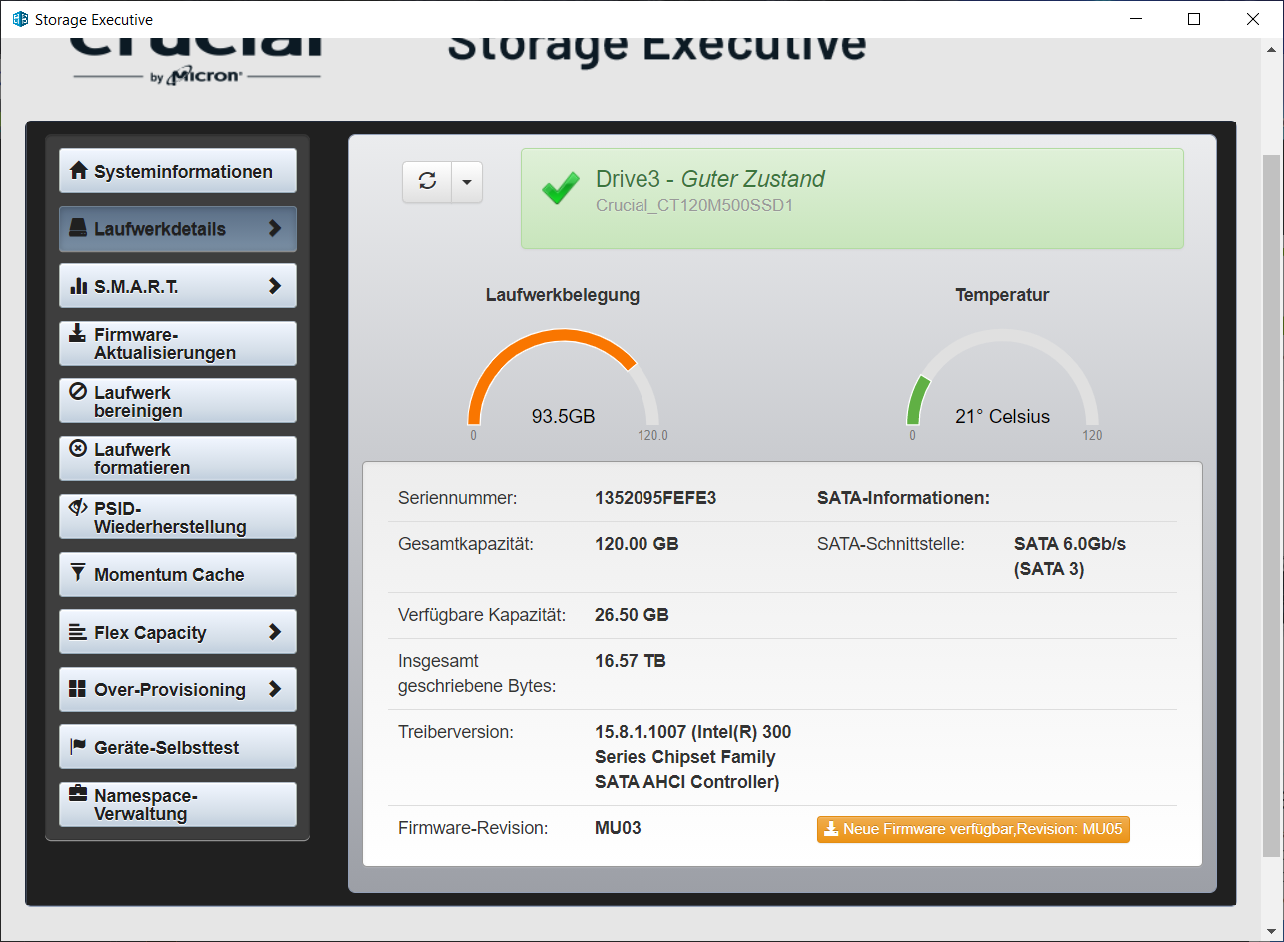Click serial number 1352095FEFE3
This screenshot has width=1284, height=942.
pyautogui.click(x=656, y=498)
